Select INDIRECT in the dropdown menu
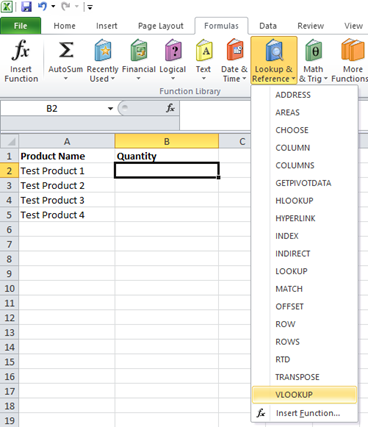The height and width of the screenshot is (427, 368). pyautogui.click(x=304, y=254)
